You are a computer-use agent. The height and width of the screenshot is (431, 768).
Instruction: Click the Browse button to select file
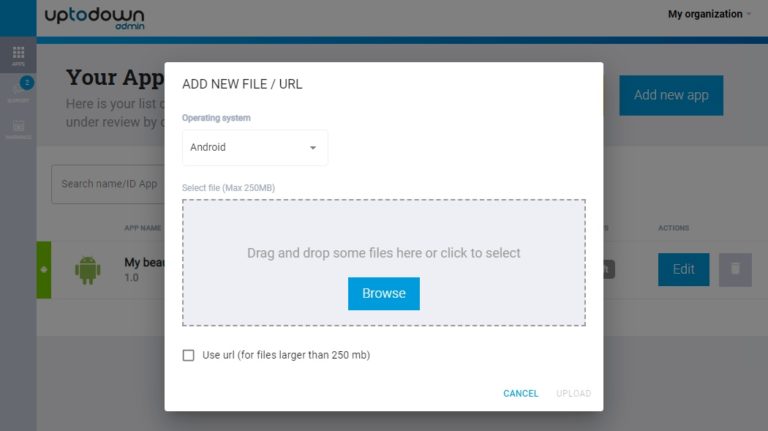pos(383,293)
